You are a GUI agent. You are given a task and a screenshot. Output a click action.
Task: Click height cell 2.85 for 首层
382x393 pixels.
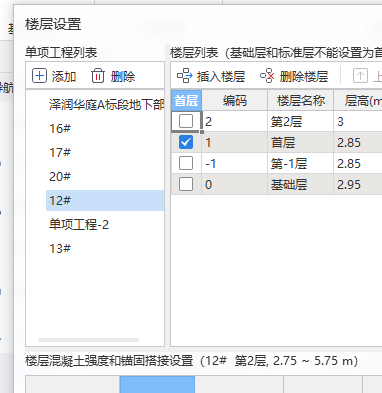[x=358, y=142]
